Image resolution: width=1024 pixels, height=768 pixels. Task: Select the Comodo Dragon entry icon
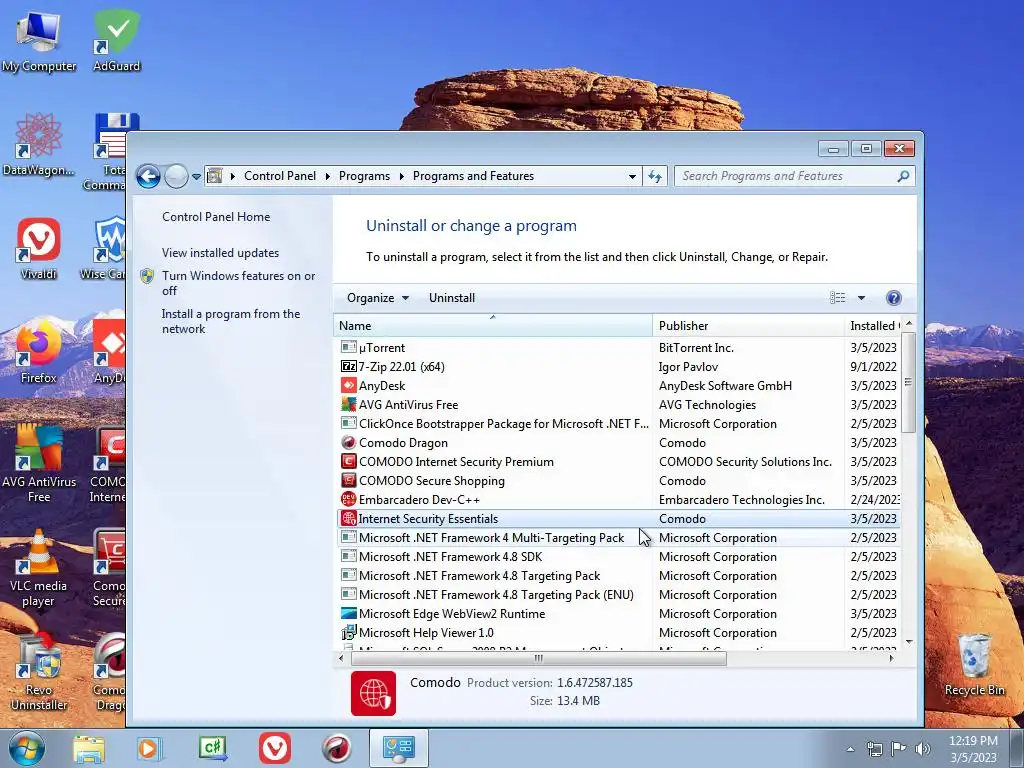click(349, 442)
